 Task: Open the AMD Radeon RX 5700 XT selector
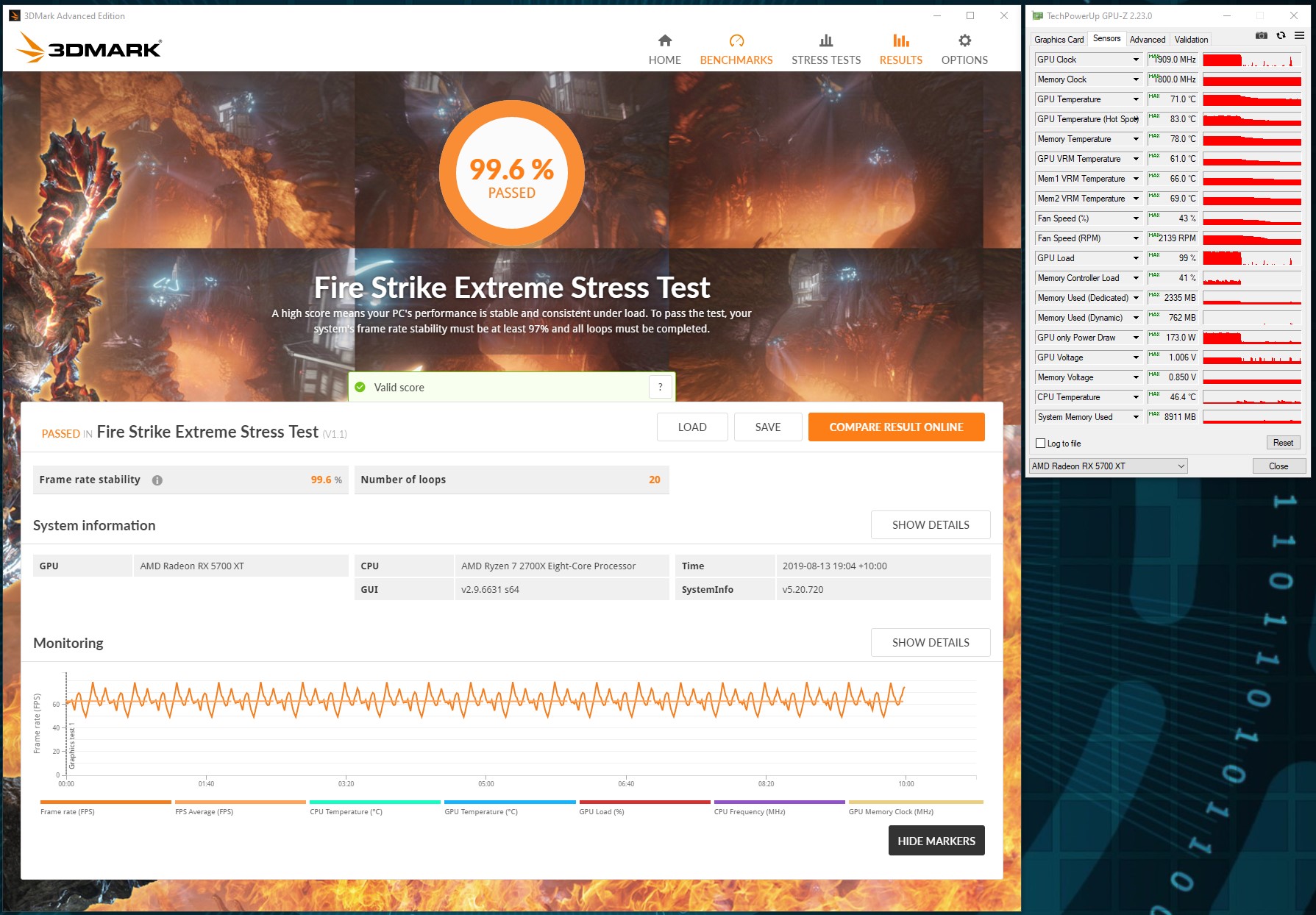click(1109, 466)
